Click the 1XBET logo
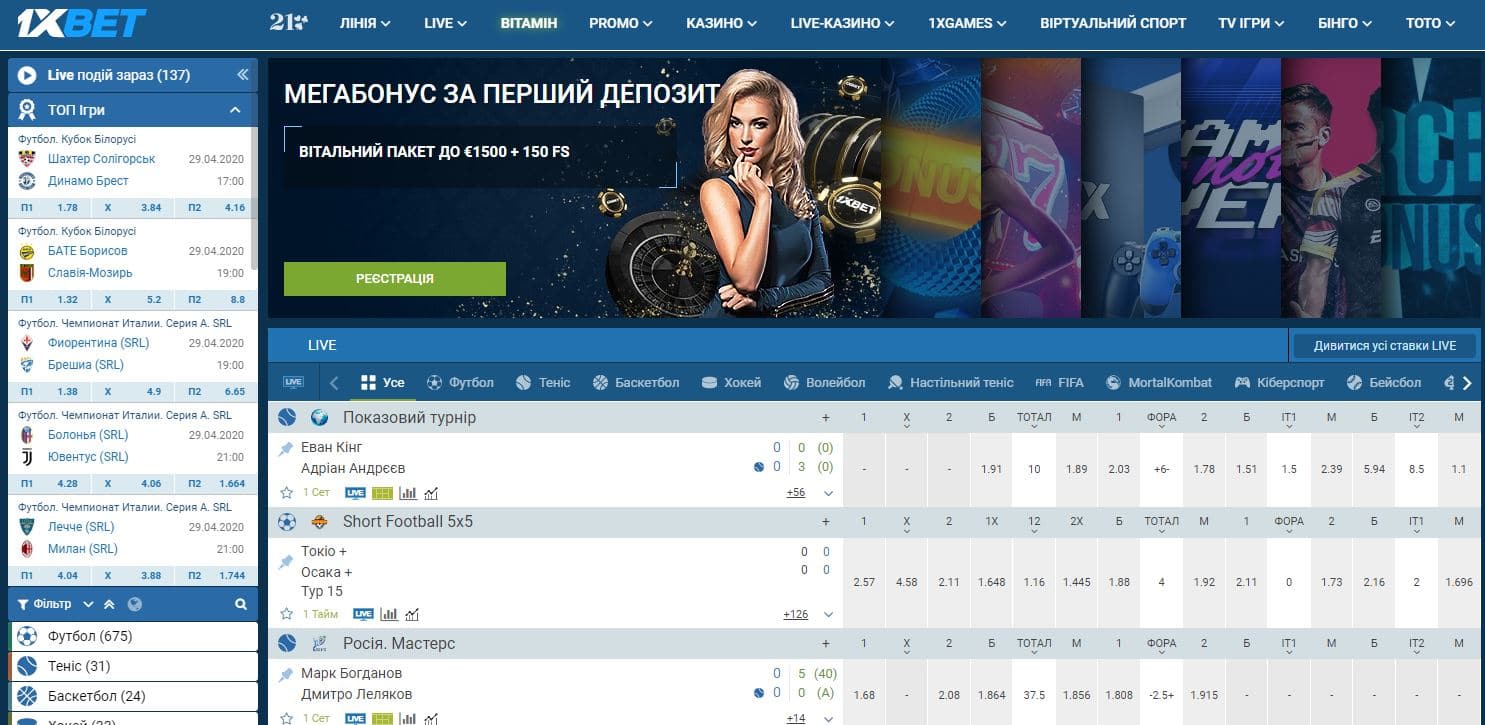1485x725 pixels. (x=81, y=22)
